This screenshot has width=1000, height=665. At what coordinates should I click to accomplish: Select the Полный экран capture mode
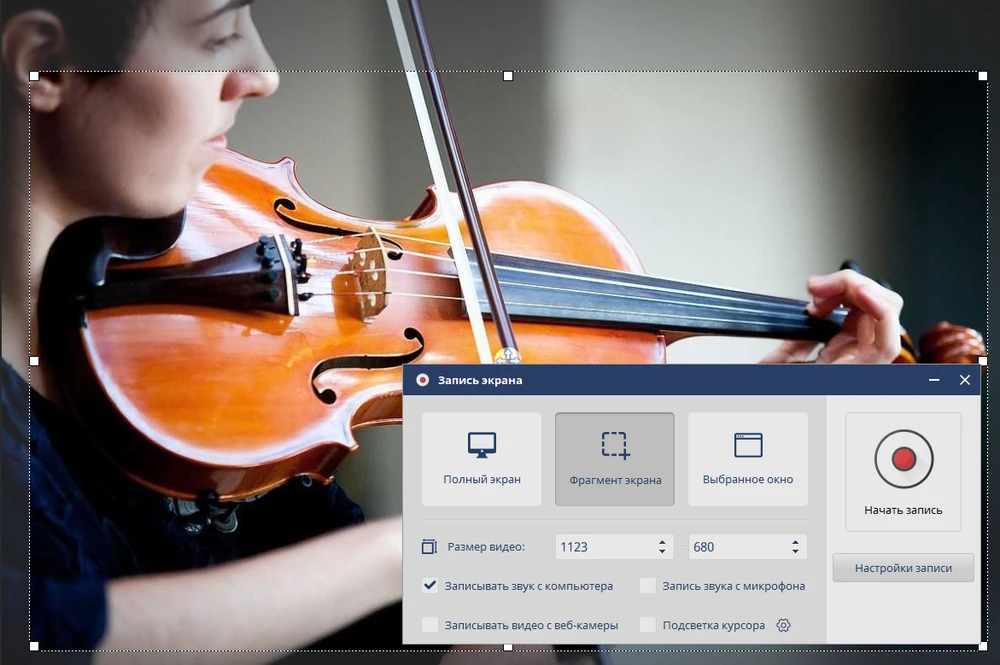(481, 459)
